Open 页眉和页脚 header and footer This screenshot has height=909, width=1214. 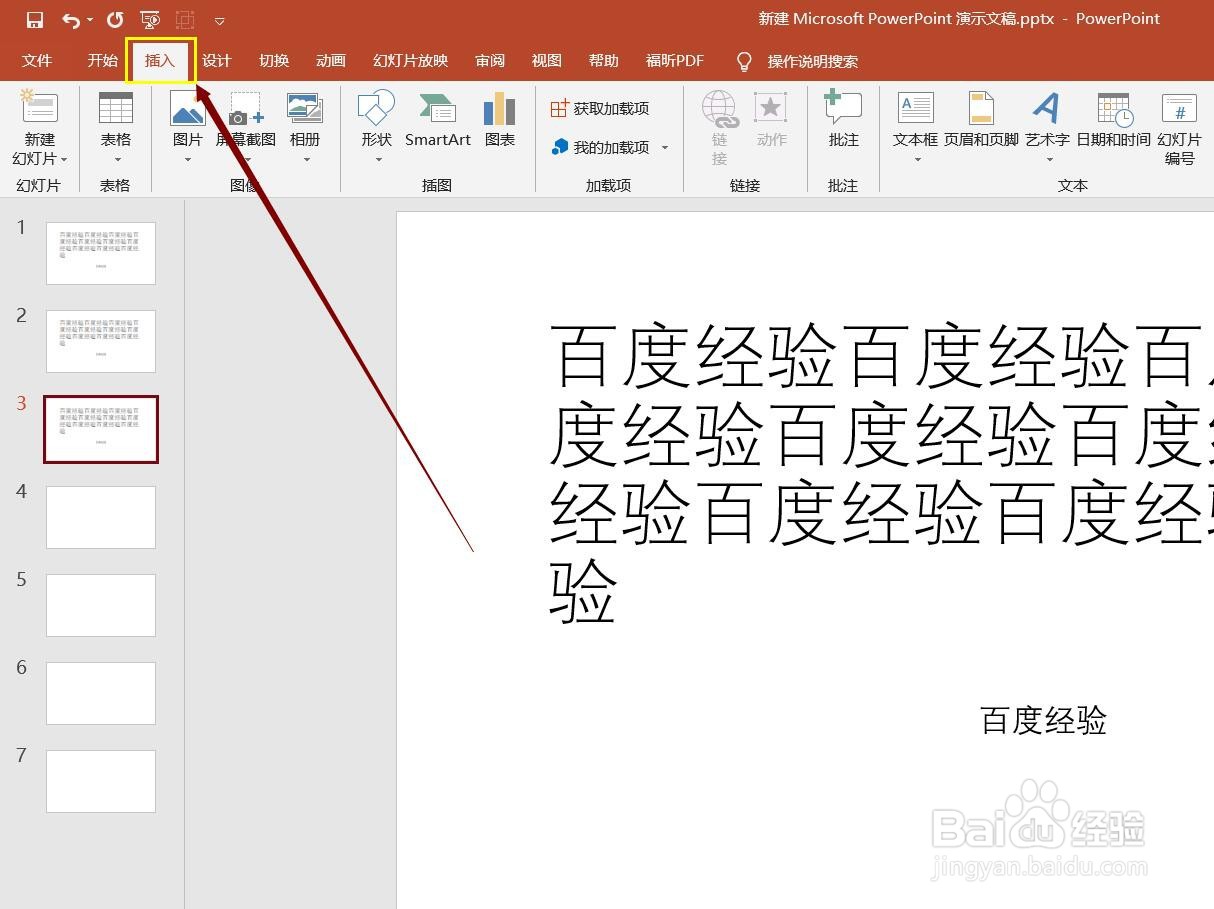tap(981, 120)
